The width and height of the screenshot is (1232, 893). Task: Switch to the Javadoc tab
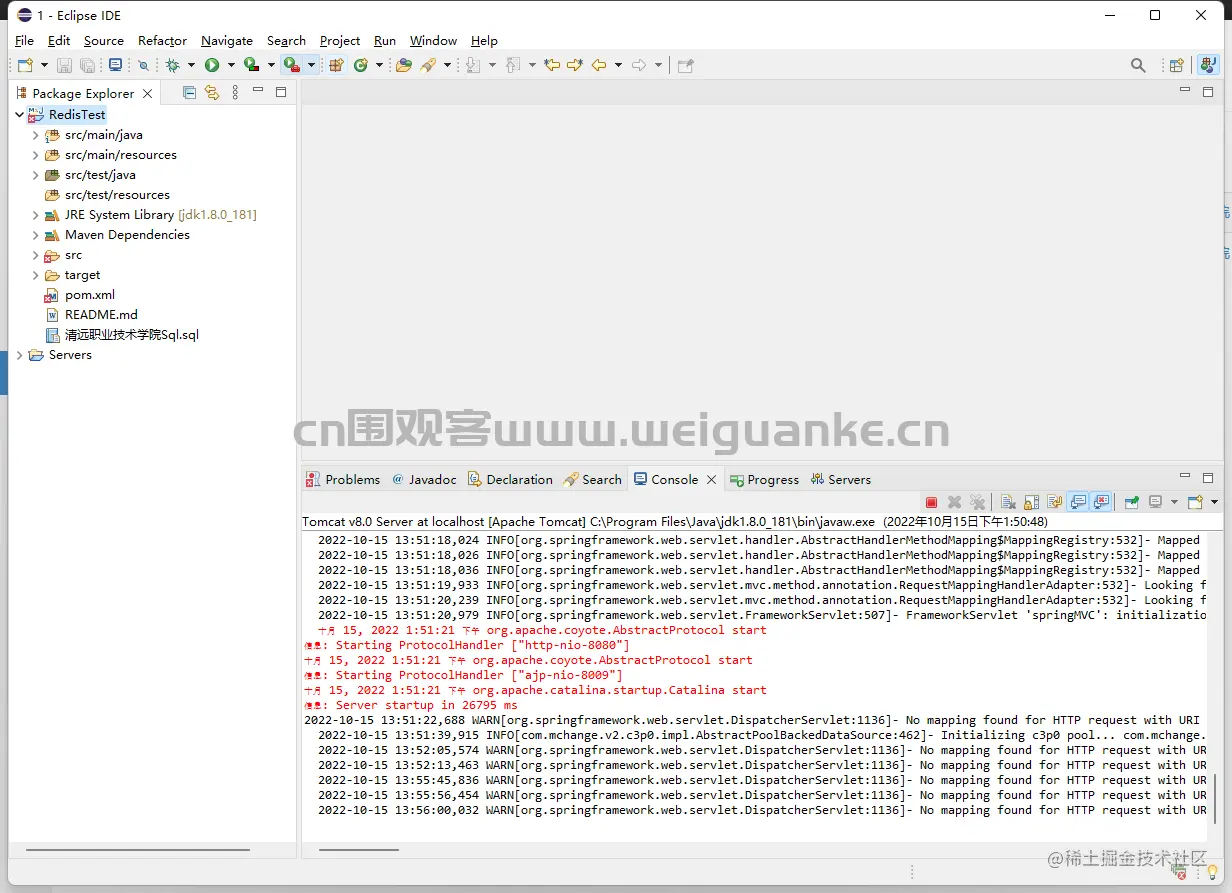(424, 480)
